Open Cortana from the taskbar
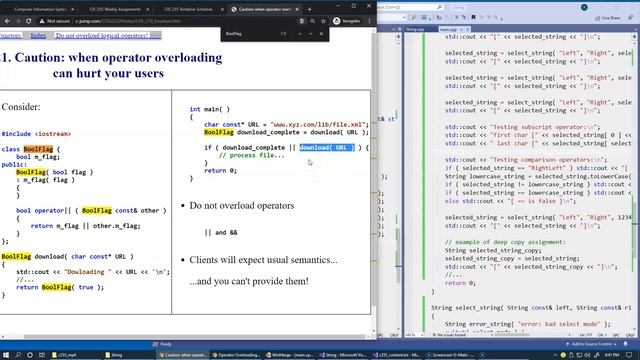The height and width of the screenshot is (360, 640). coord(30,355)
